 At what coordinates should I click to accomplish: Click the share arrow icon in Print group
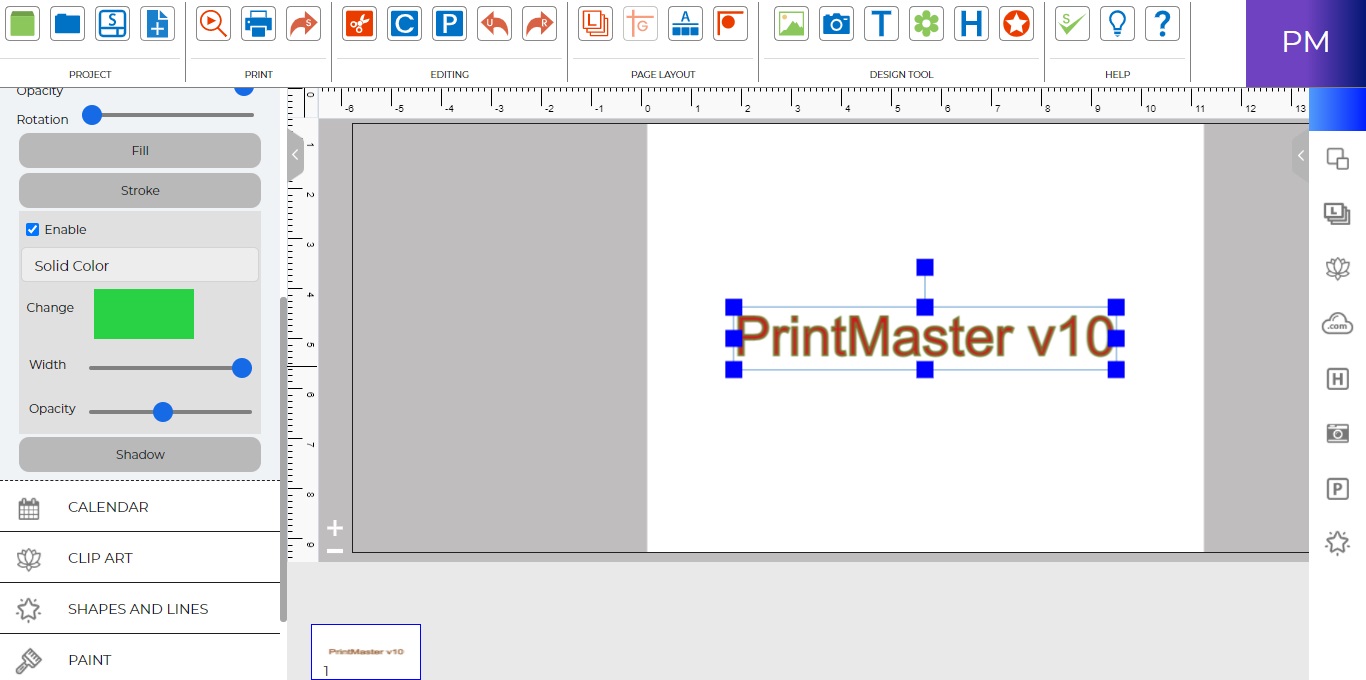[303, 23]
